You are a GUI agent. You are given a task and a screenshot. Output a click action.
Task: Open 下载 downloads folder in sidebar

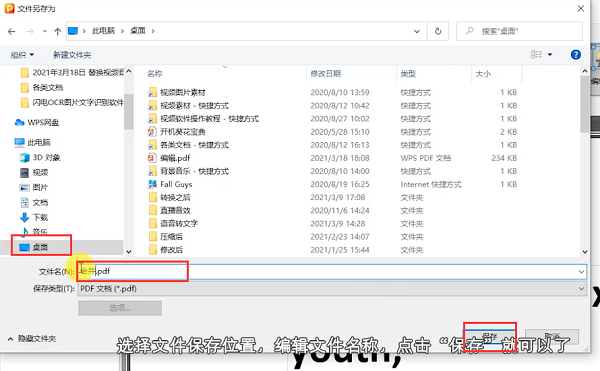34,217
